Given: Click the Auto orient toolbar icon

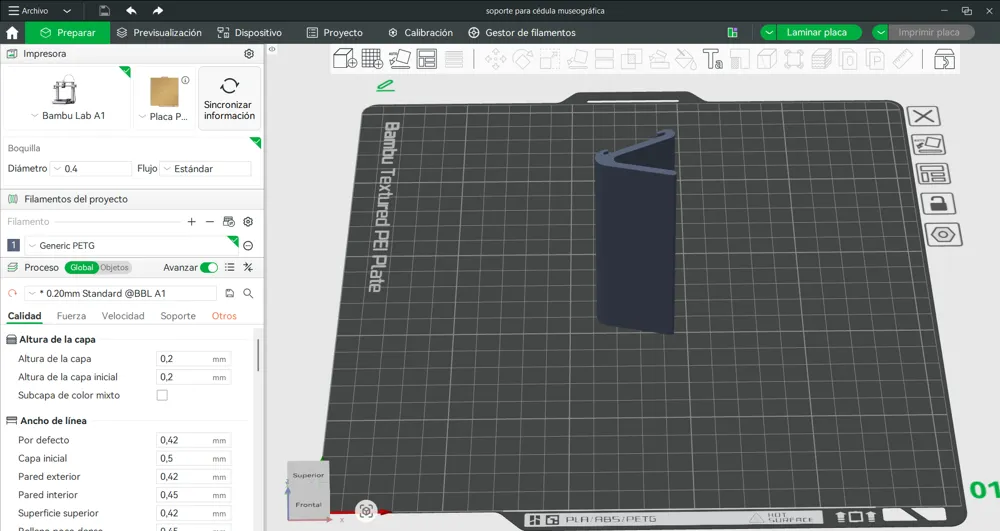Looking at the screenshot, I should point(400,59).
